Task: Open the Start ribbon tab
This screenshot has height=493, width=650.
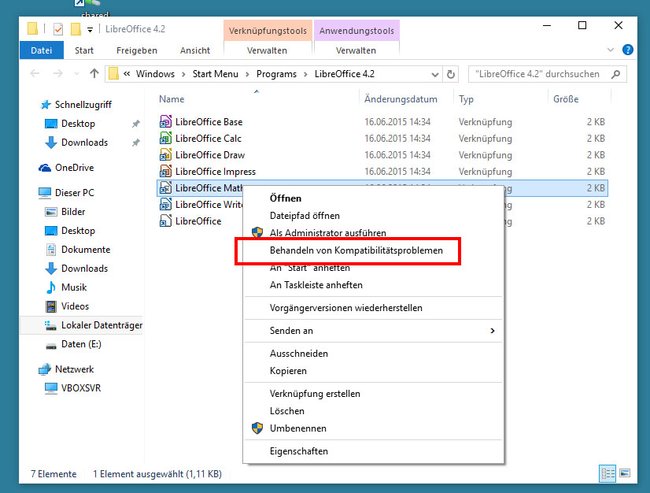Action: click(84, 50)
